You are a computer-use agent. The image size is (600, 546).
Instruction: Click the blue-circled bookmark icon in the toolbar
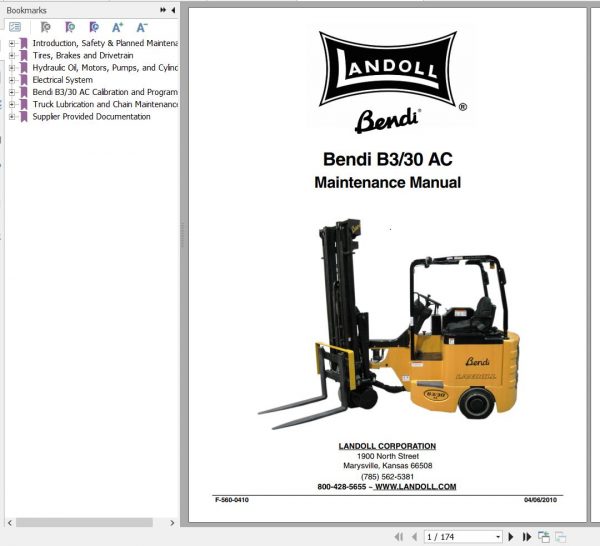[x=94, y=27]
